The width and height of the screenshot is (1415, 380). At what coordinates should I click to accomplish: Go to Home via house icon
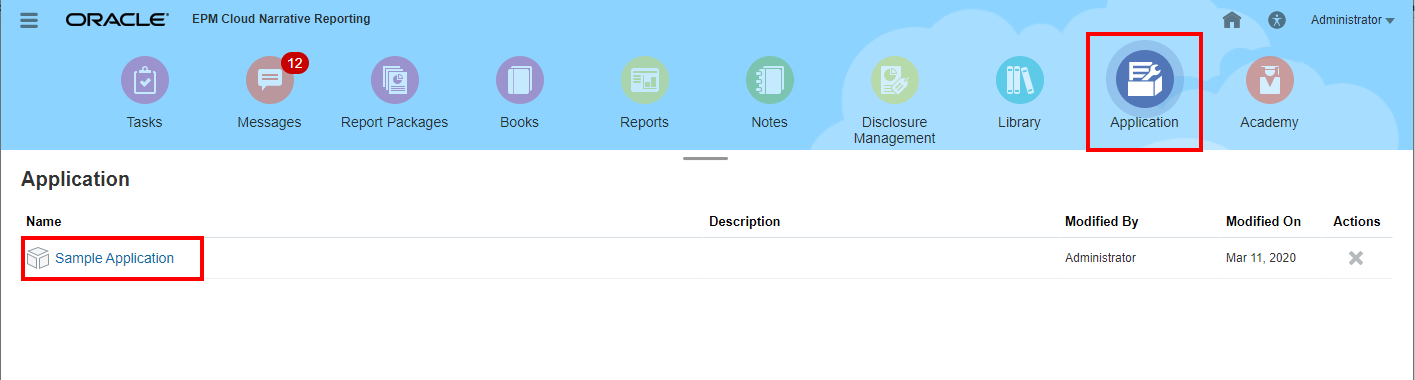(x=1232, y=20)
